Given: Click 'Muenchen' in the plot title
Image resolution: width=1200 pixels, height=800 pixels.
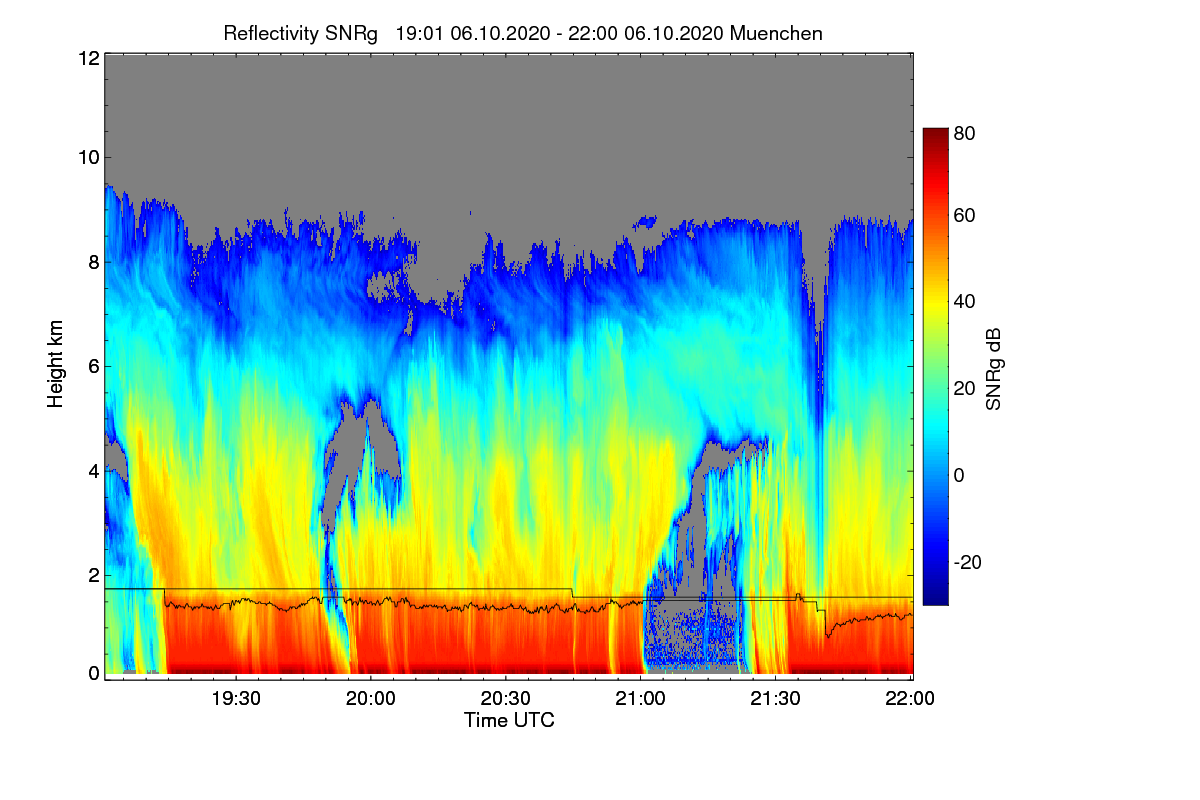Looking at the screenshot, I should coord(777,33).
